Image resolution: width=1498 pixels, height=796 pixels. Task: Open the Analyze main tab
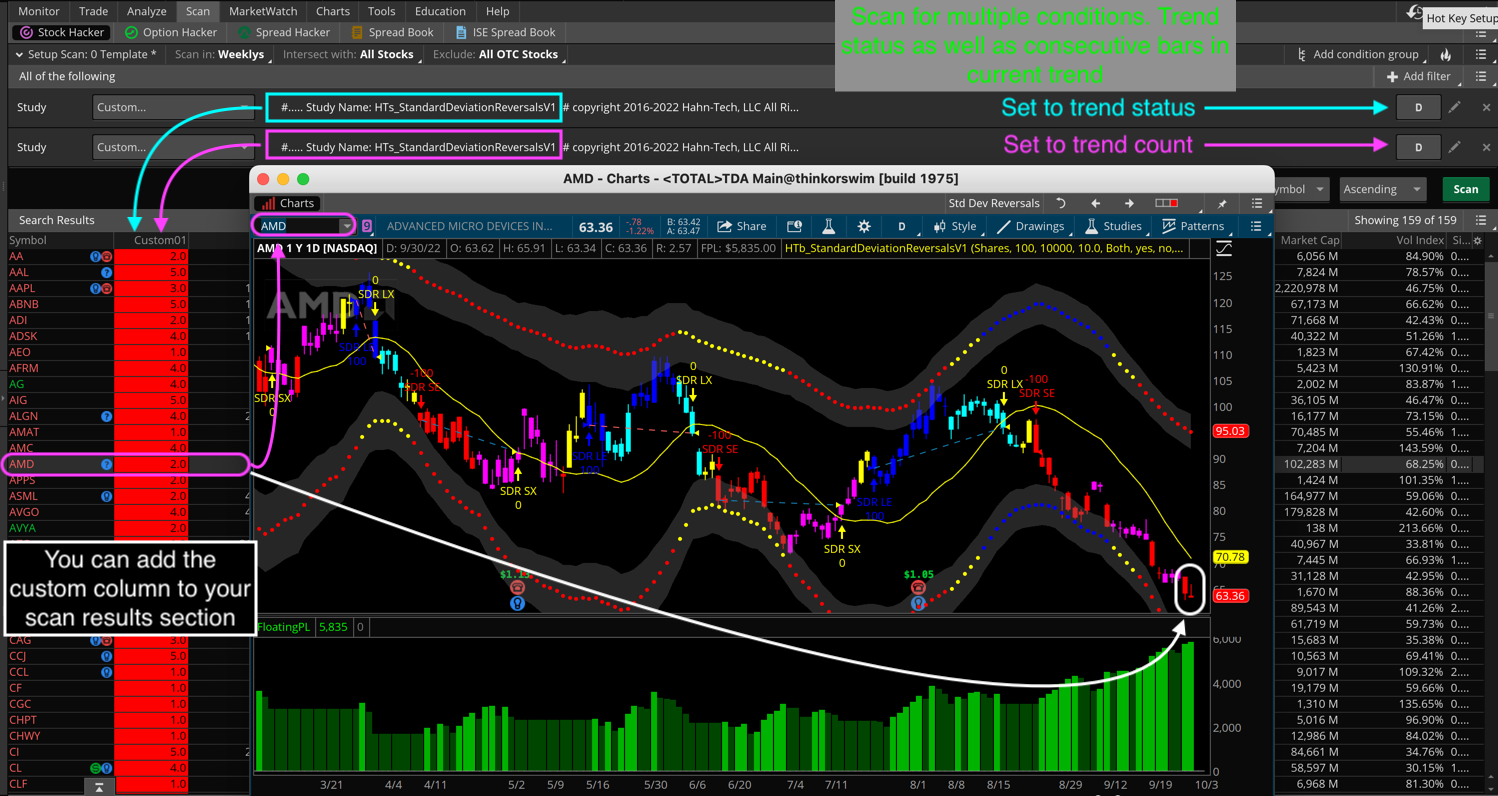146,11
